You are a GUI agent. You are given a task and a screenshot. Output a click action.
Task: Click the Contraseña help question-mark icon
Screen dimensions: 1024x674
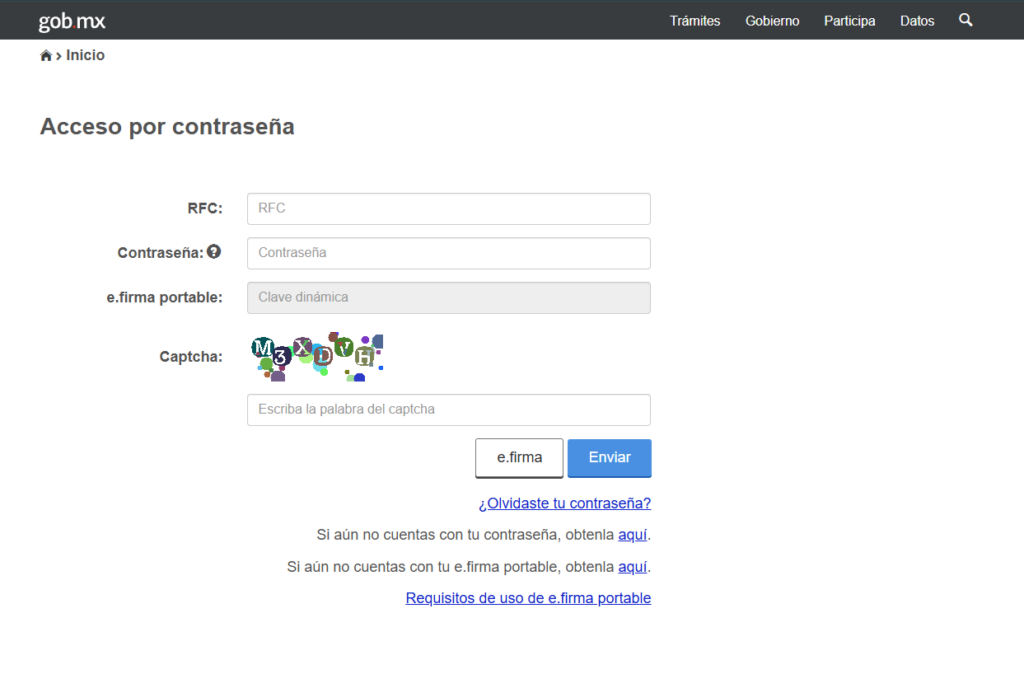pos(214,252)
